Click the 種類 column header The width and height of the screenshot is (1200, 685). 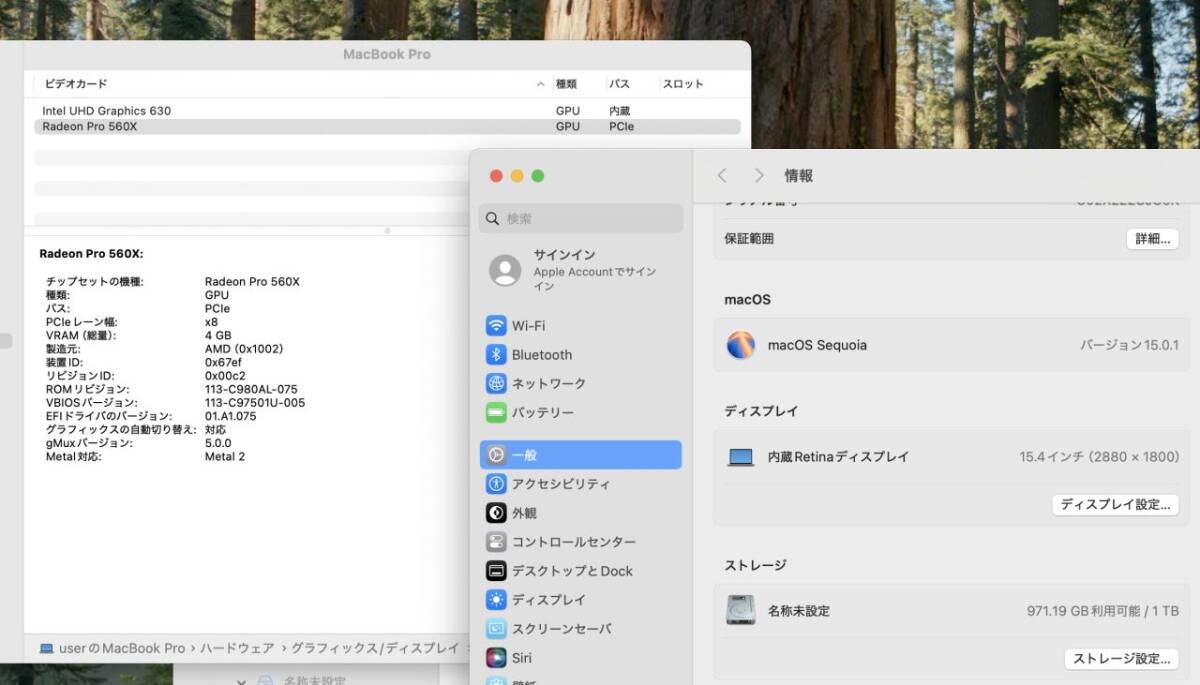566,84
